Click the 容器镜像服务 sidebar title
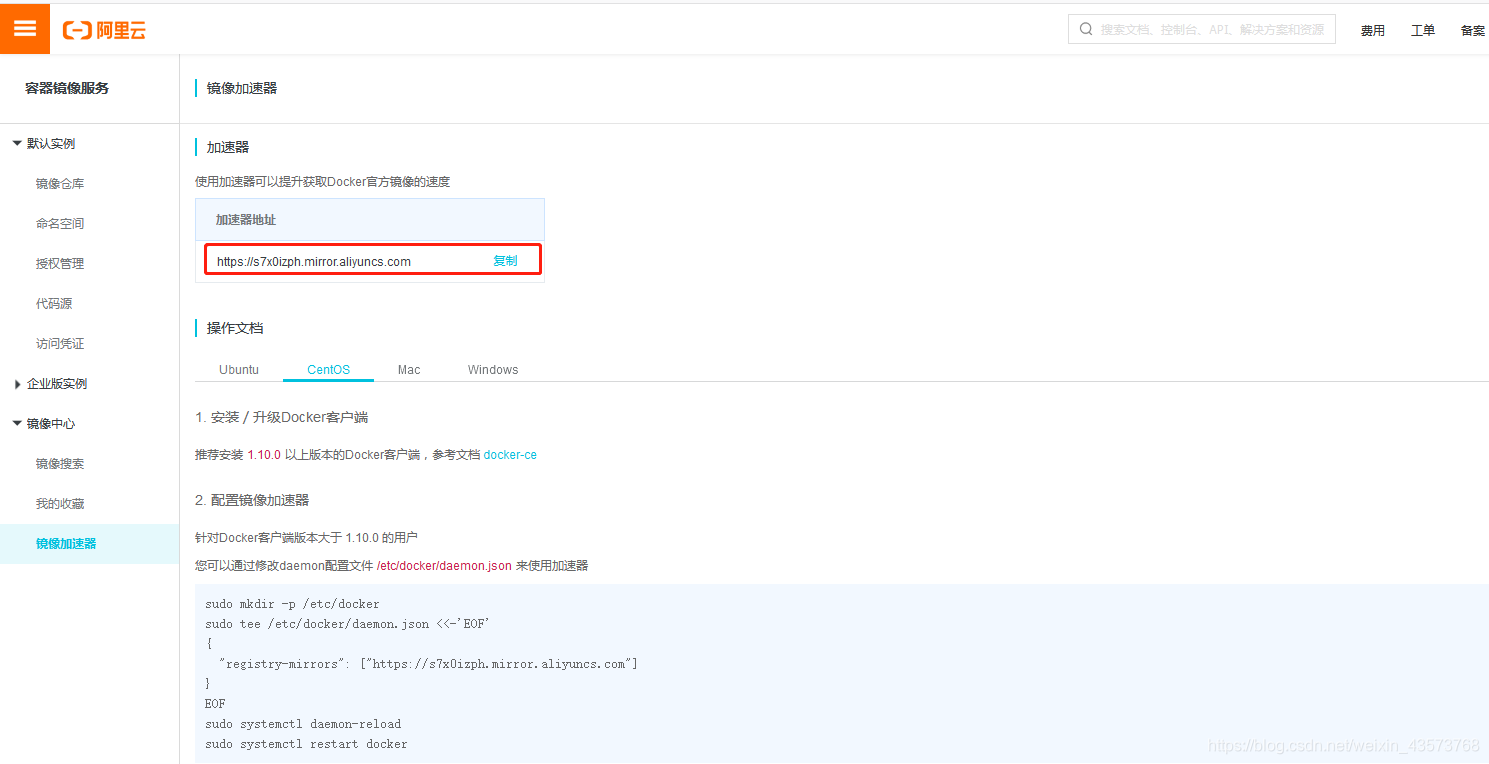Image resolution: width=1489 pixels, height=764 pixels. pyautogui.click(x=67, y=88)
